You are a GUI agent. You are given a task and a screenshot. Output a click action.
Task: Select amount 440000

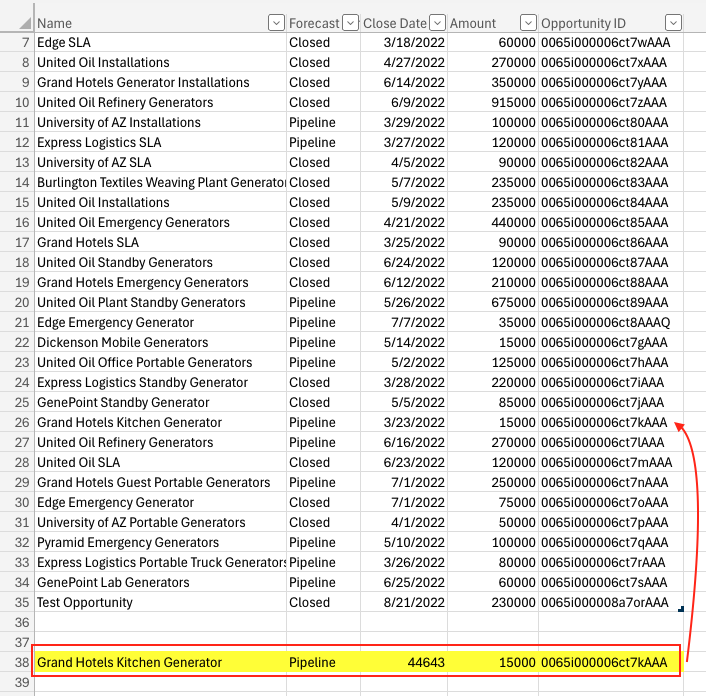(493, 222)
